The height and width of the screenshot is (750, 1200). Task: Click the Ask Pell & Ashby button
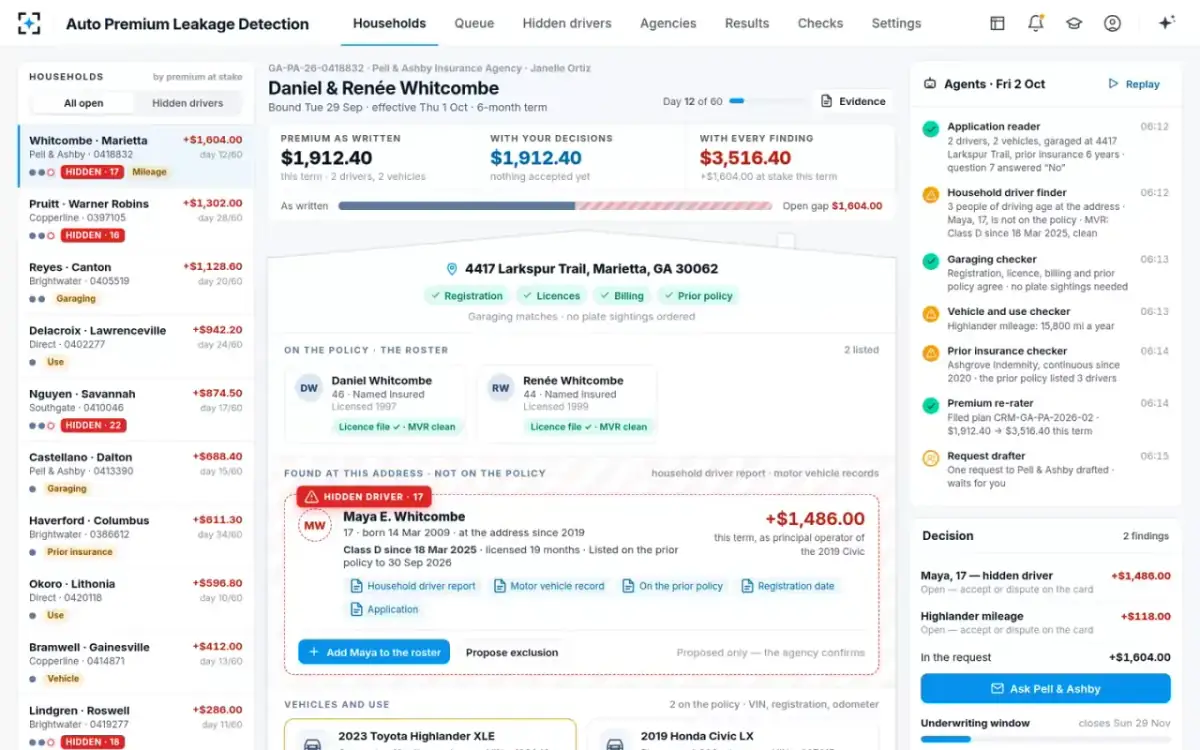(1045, 689)
